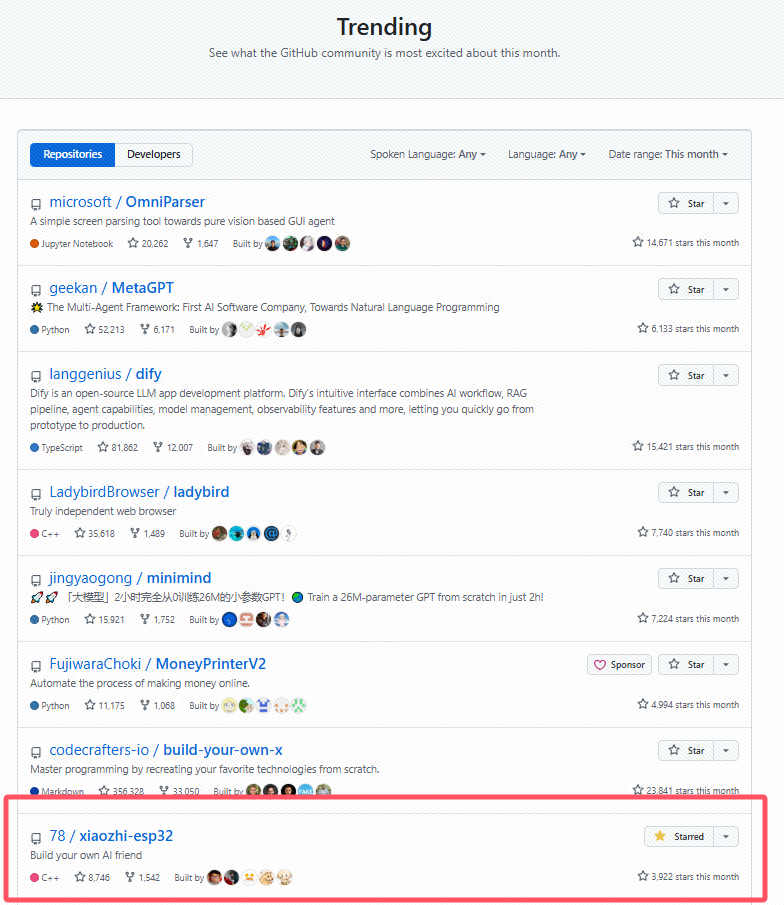
Task: Click the 'Trending' page heading
Action: click(384, 27)
